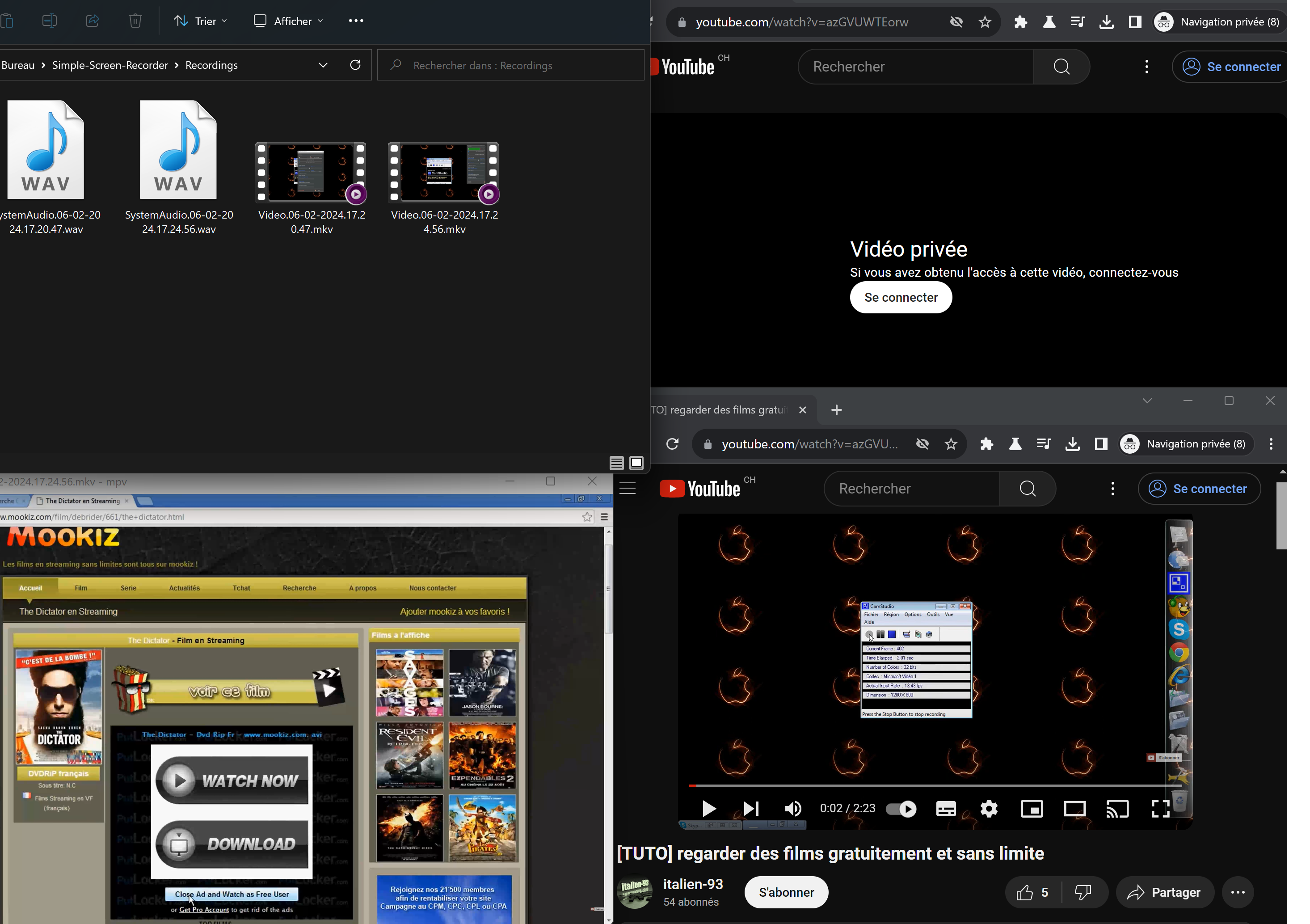
Task: Reload the [TUTO] YouTube page
Action: pyautogui.click(x=673, y=444)
